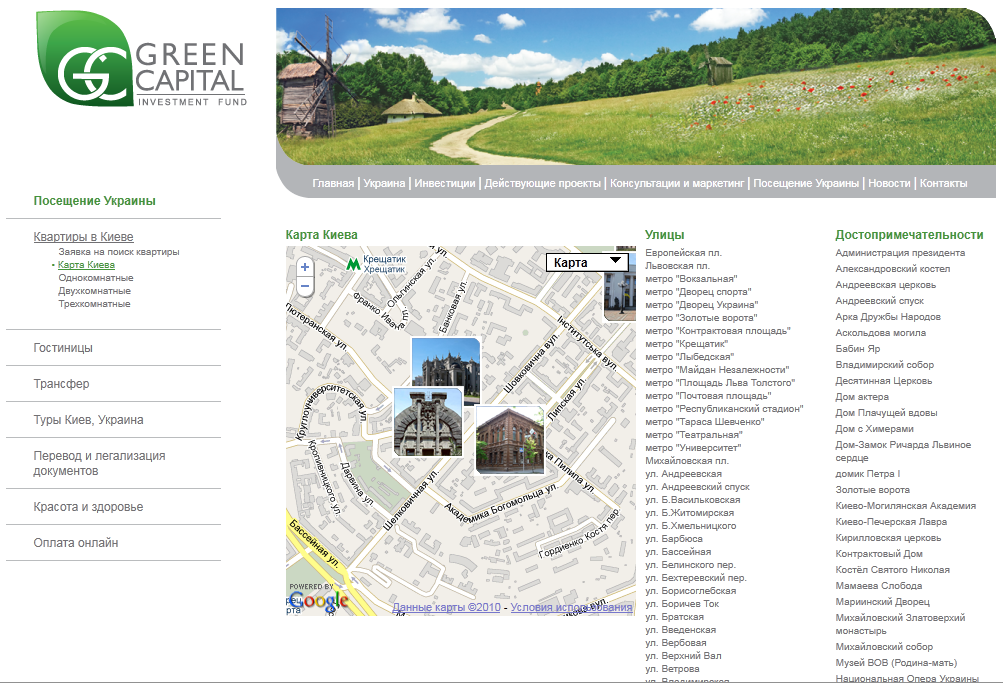This screenshot has width=1003, height=684.
Task: Open the Карта map type dropdown
Action: tap(589, 260)
